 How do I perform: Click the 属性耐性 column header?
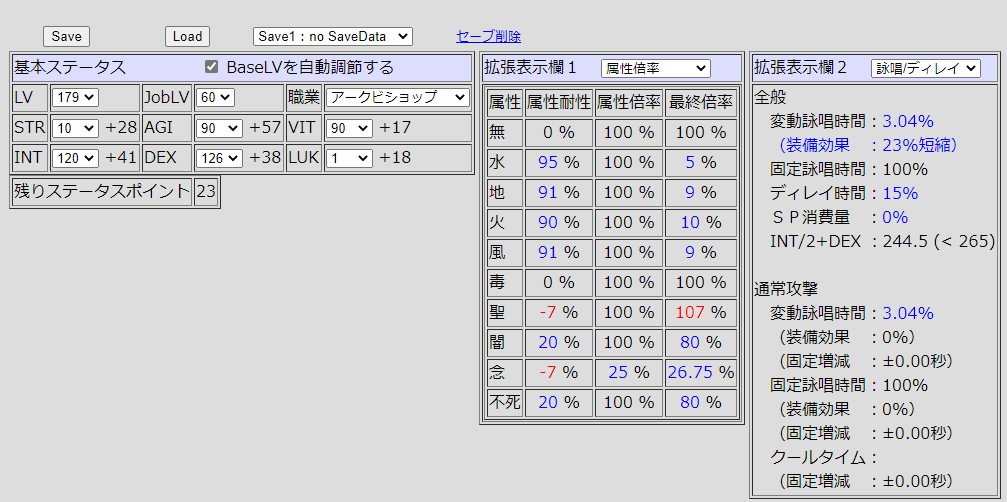559,101
